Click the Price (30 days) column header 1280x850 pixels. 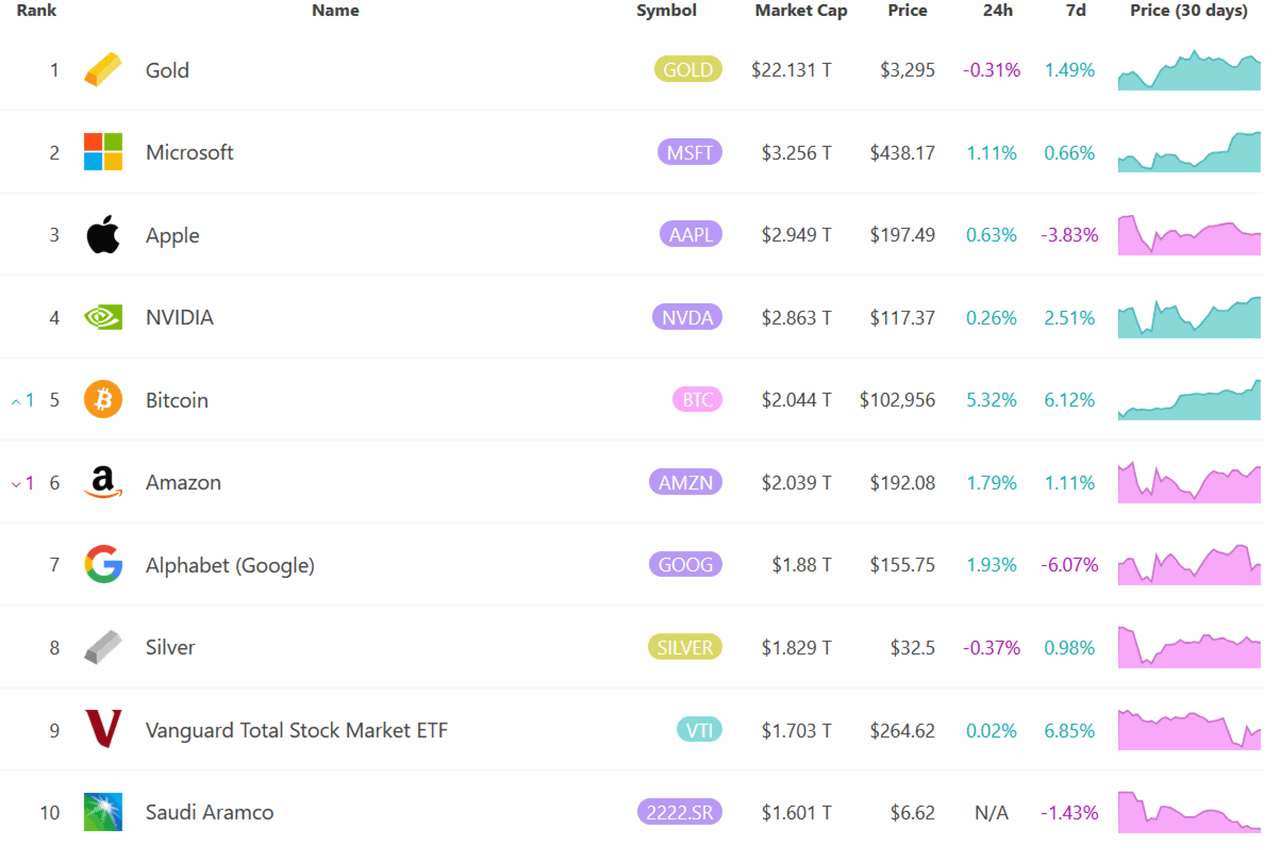pos(1189,11)
